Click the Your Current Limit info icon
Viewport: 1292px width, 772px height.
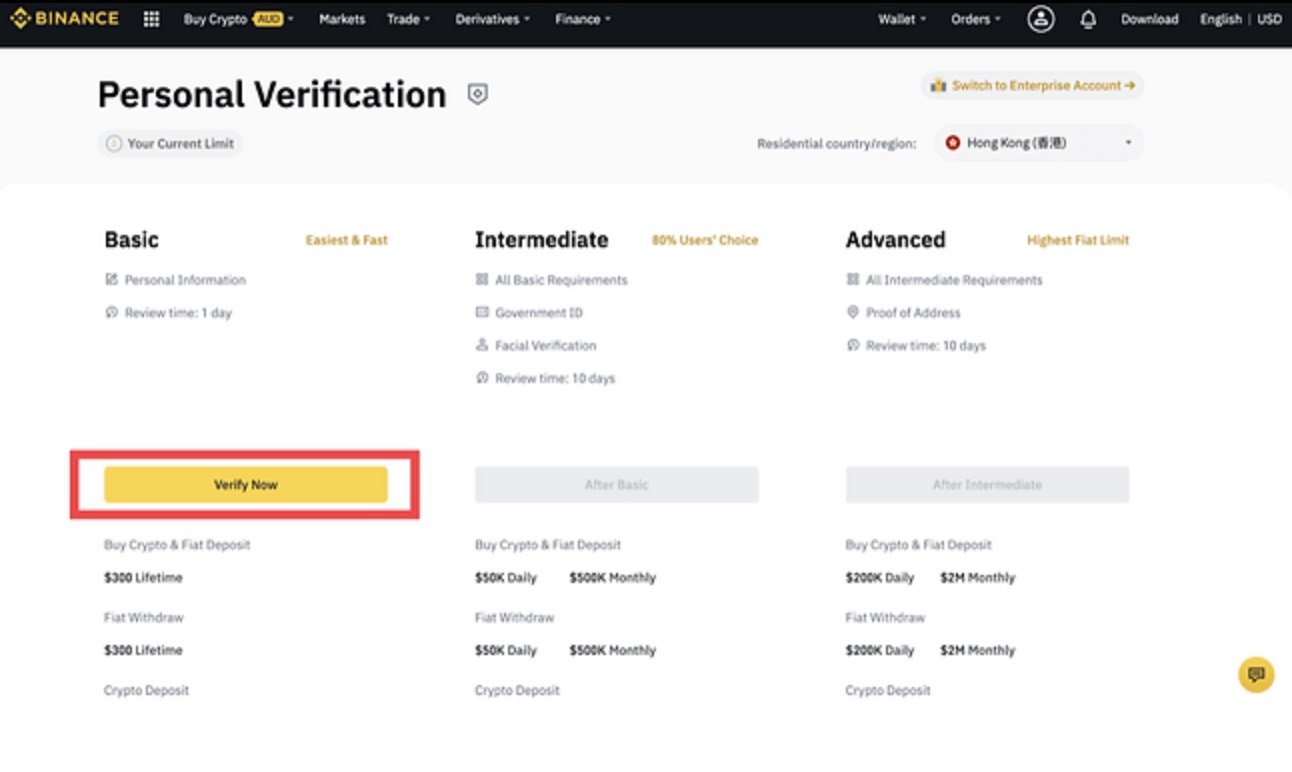[x=114, y=144]
